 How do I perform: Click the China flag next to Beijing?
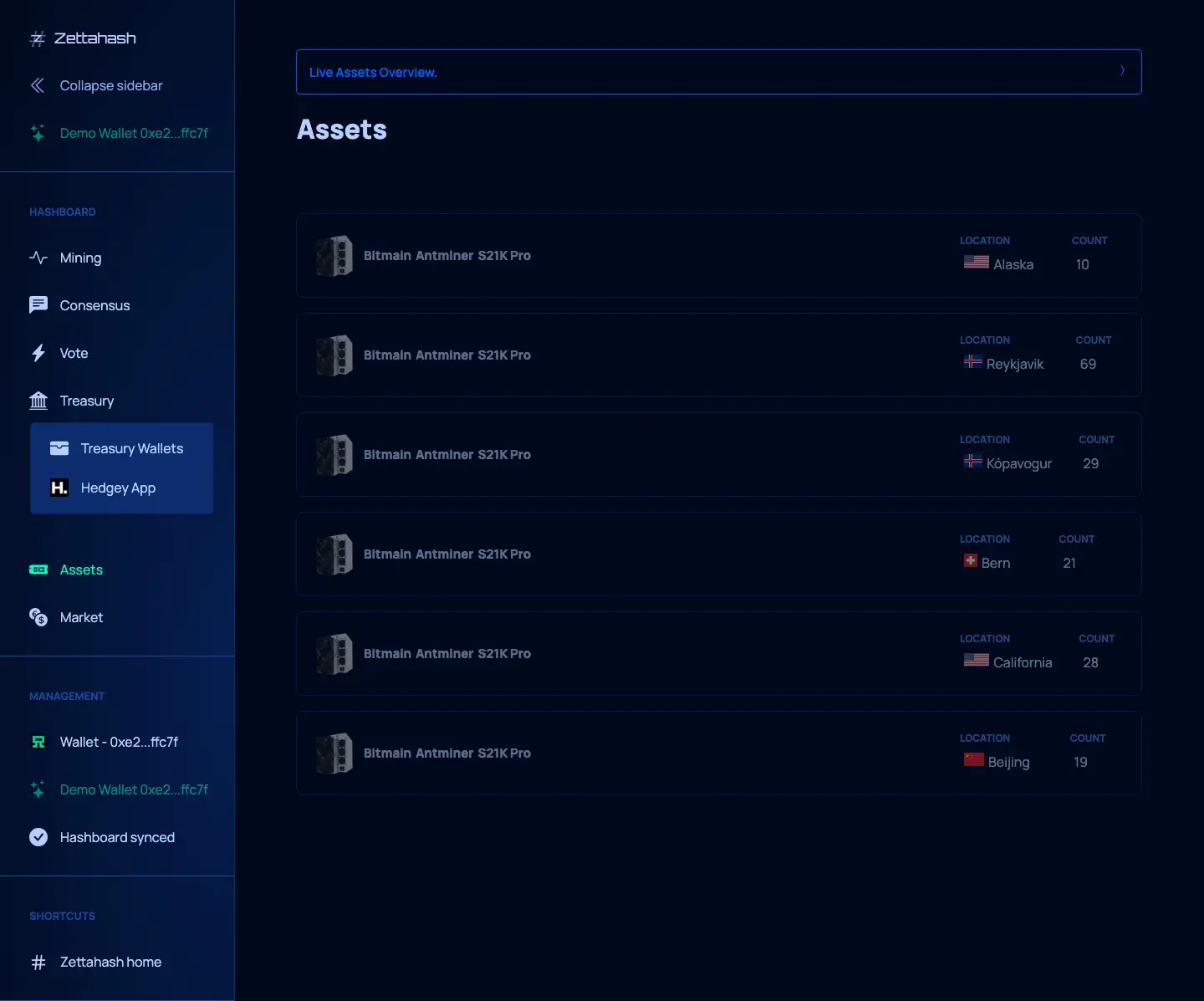click(974, 759)
